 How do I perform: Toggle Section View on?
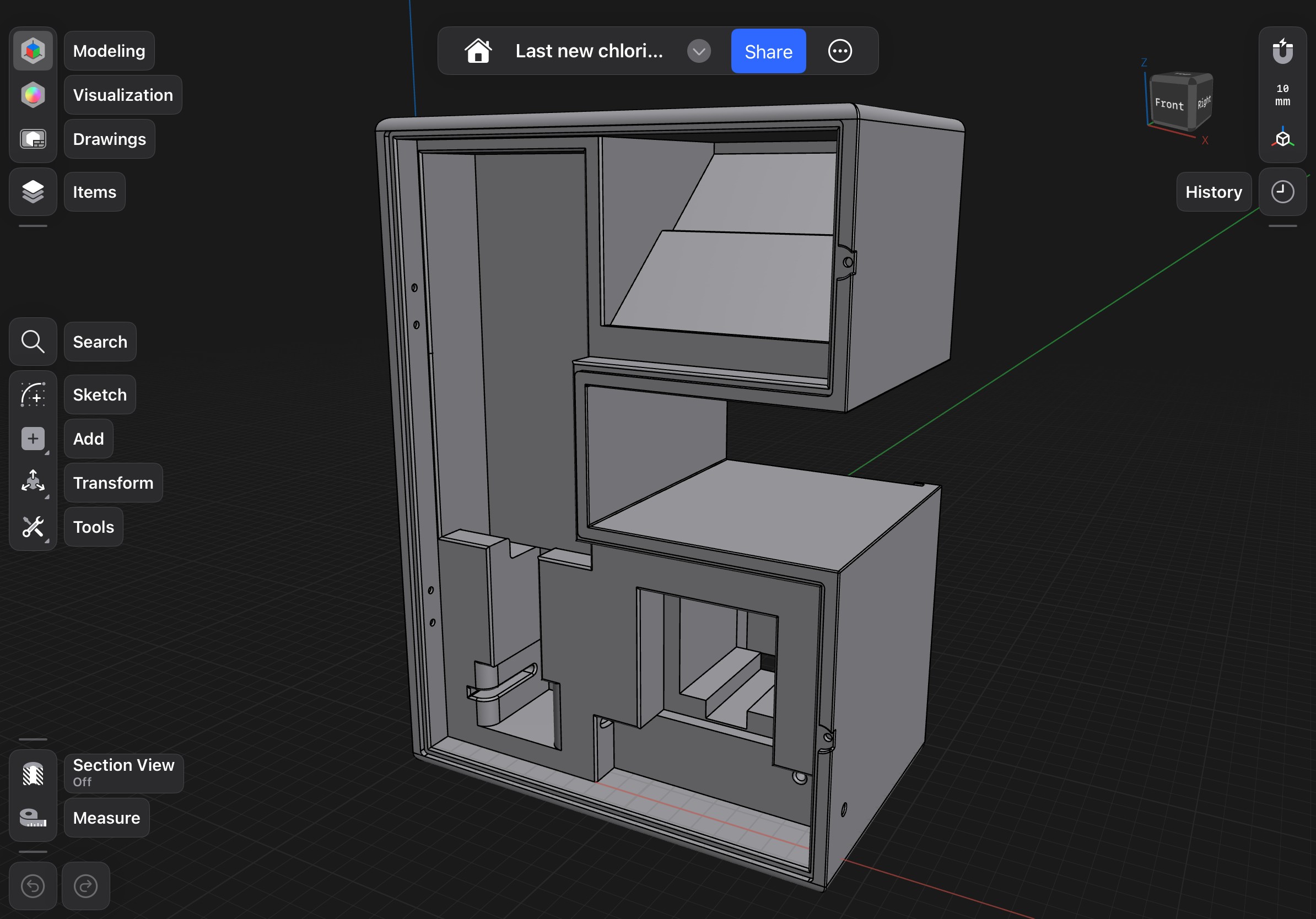[x=33, y=774]
